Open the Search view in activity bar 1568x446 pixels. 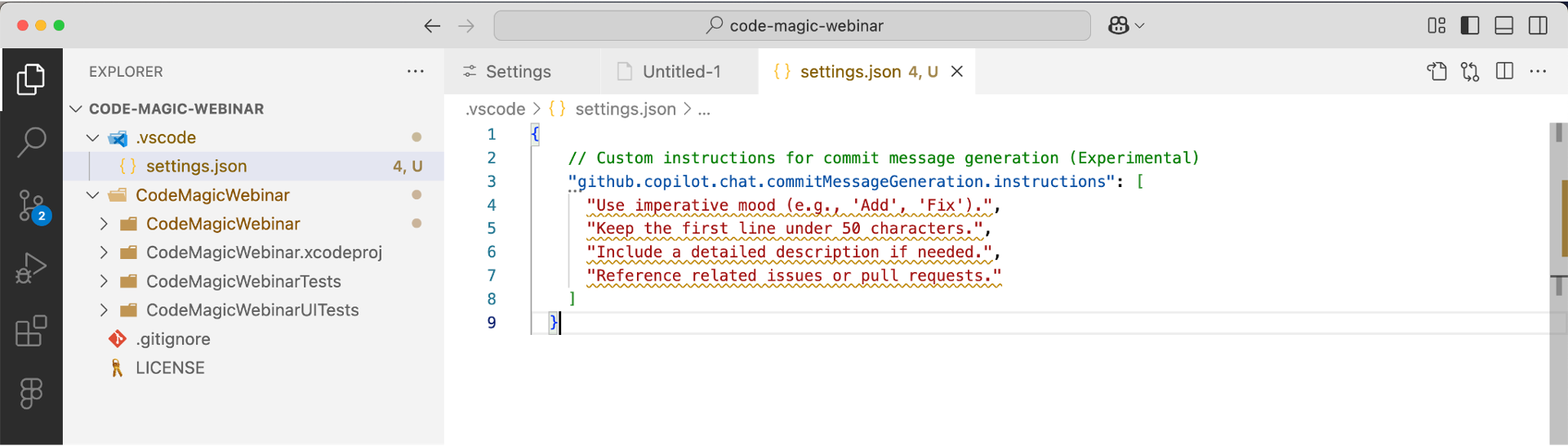[31, 142]
